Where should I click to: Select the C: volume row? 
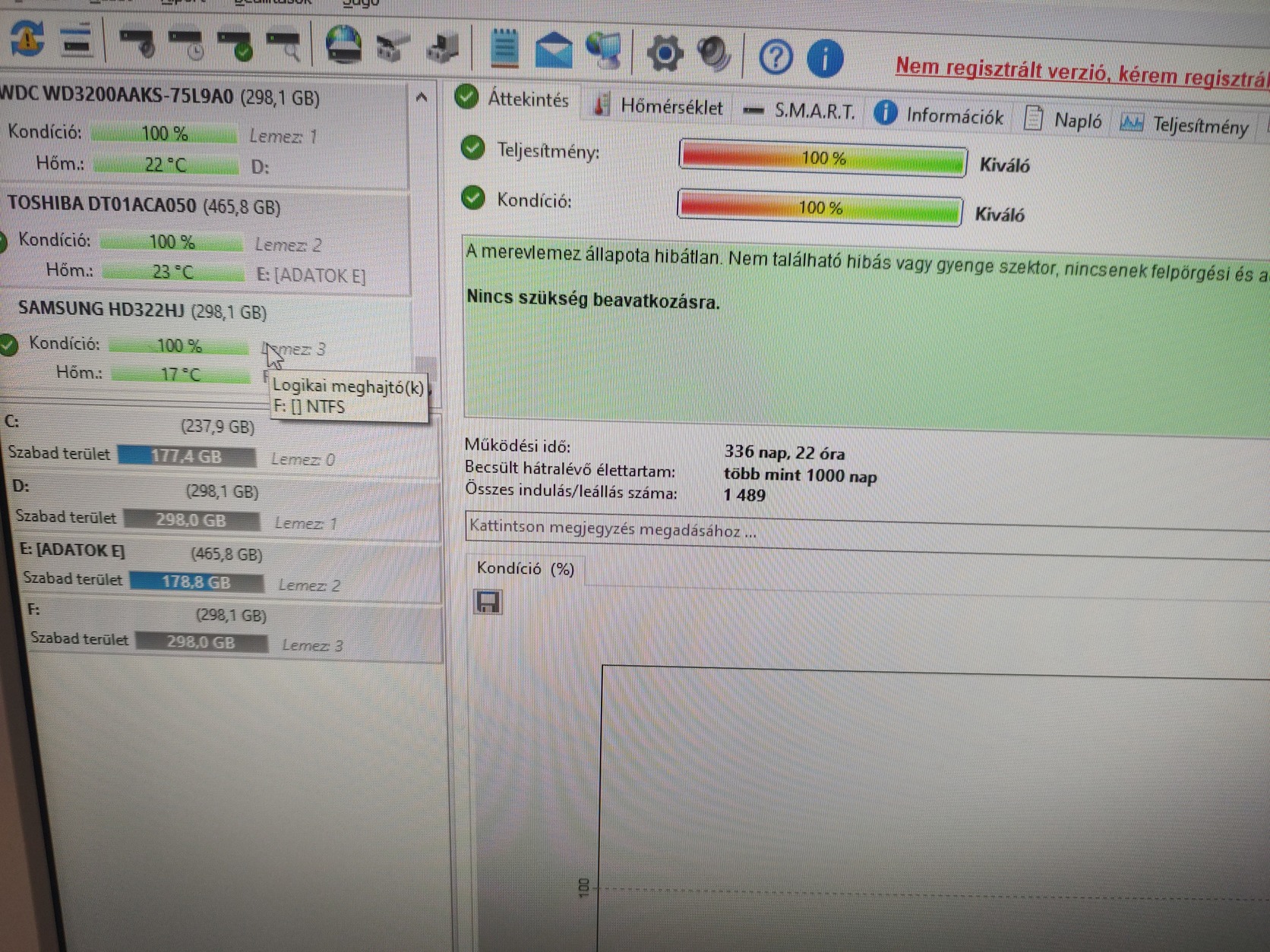pyautogui.click(x=220, y=443)
